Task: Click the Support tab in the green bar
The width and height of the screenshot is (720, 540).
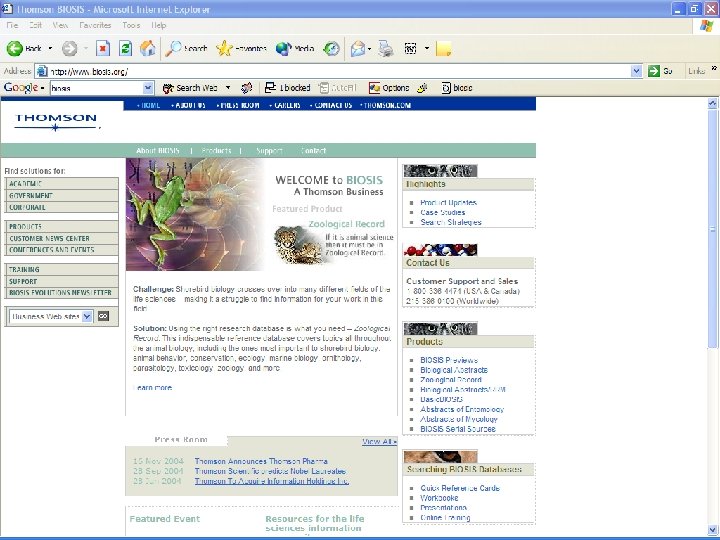Action: (269, 151)
